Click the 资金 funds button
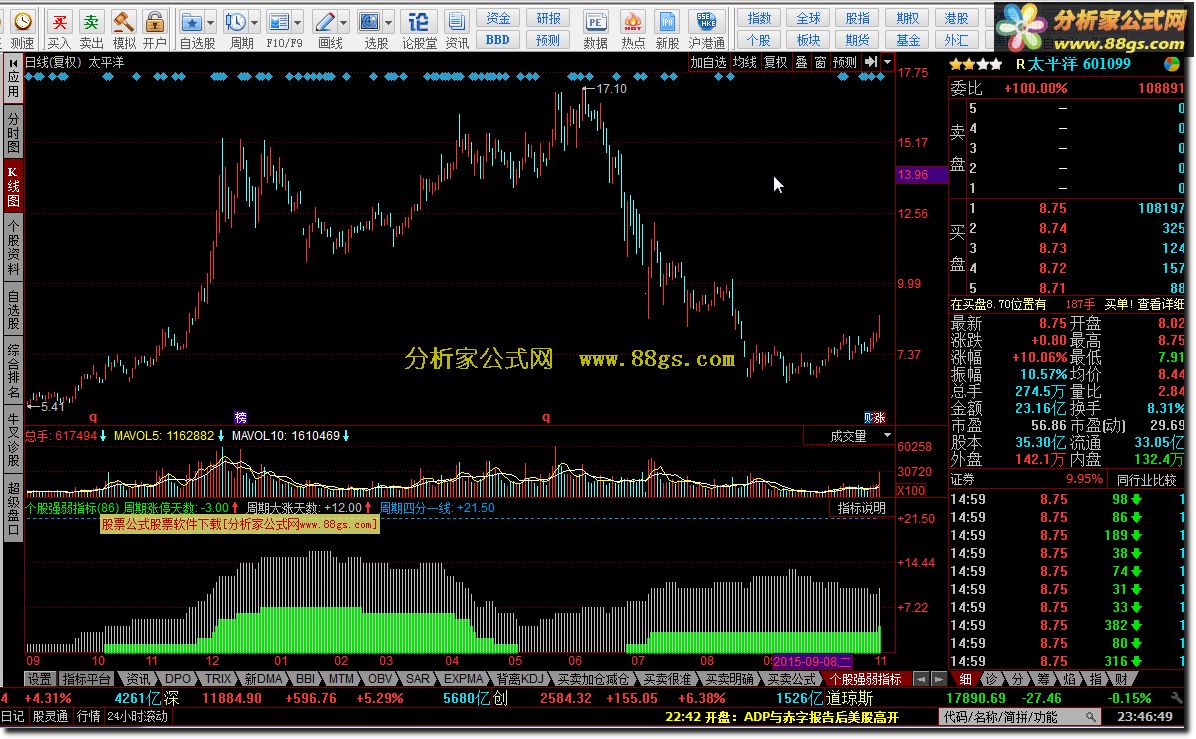The image size is (1196, 739). (498, 18)
